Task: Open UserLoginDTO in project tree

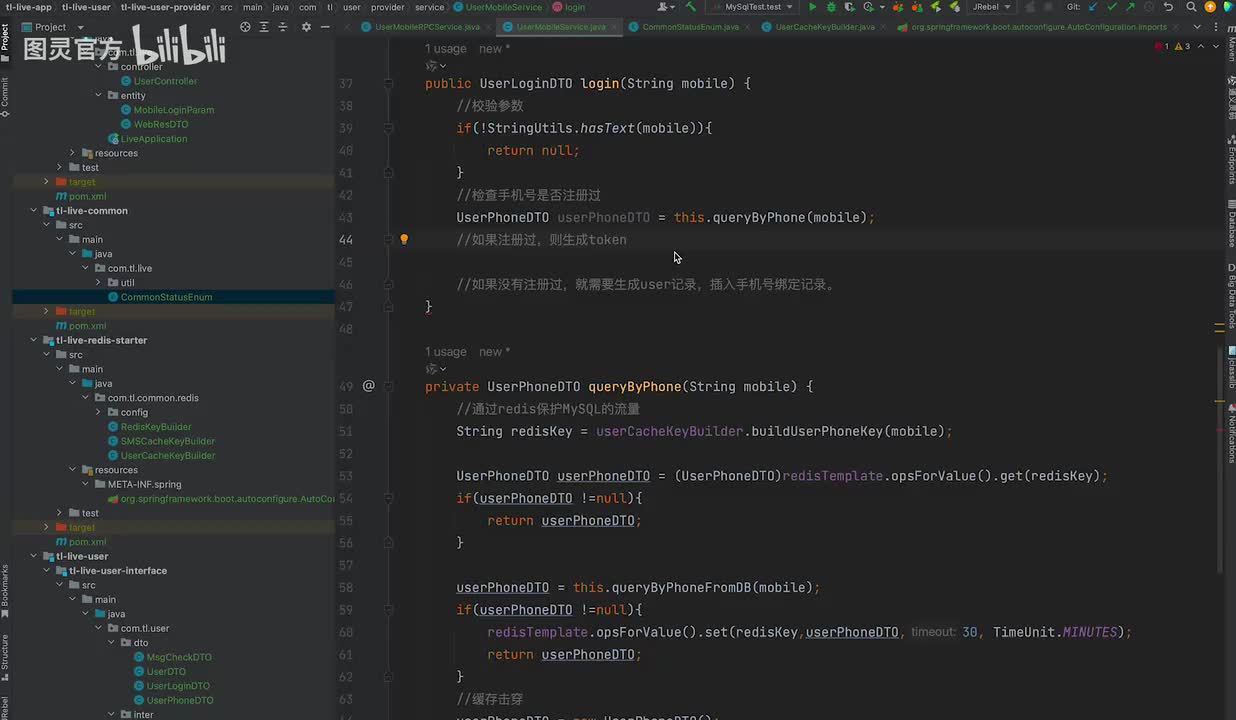Action: coord(178,686)
